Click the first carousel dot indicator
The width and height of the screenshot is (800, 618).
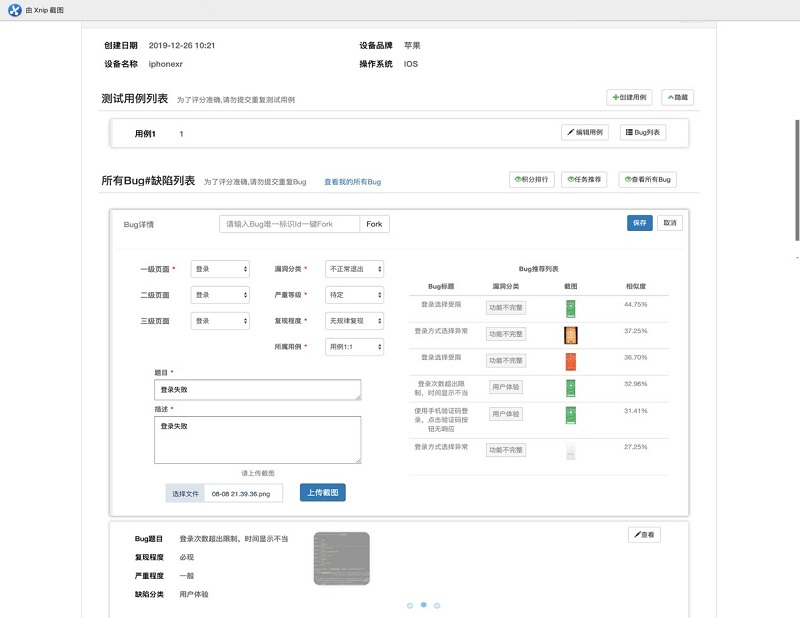point(410,605)
